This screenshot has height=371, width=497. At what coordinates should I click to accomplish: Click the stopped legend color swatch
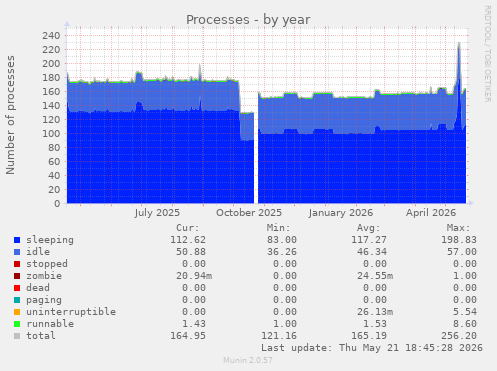17,264
